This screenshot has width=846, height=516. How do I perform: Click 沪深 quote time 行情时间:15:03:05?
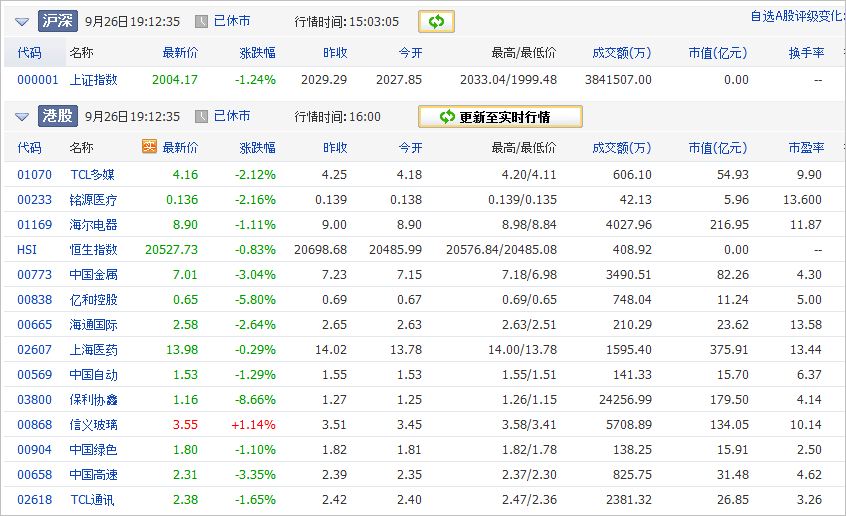[x=346, y=22]
